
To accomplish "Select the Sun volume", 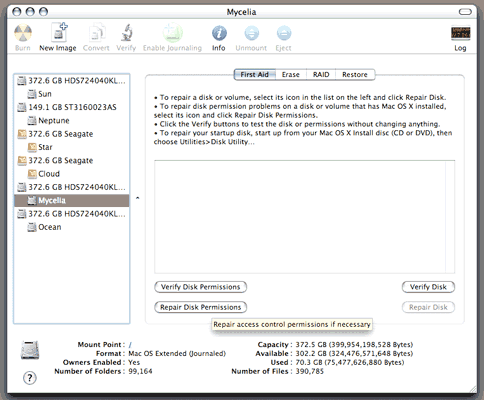I will [72, 94].
